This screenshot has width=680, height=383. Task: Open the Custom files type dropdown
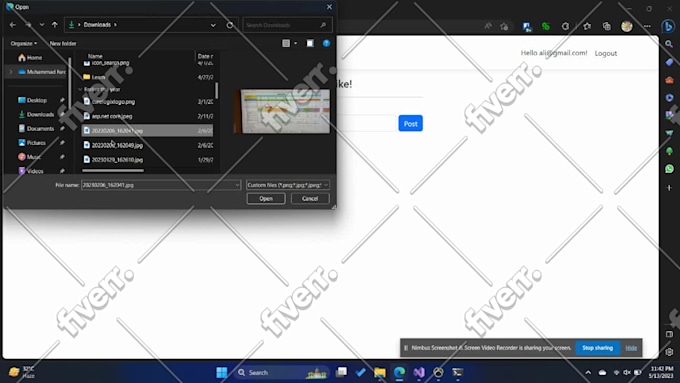click(x=288, y=185)
